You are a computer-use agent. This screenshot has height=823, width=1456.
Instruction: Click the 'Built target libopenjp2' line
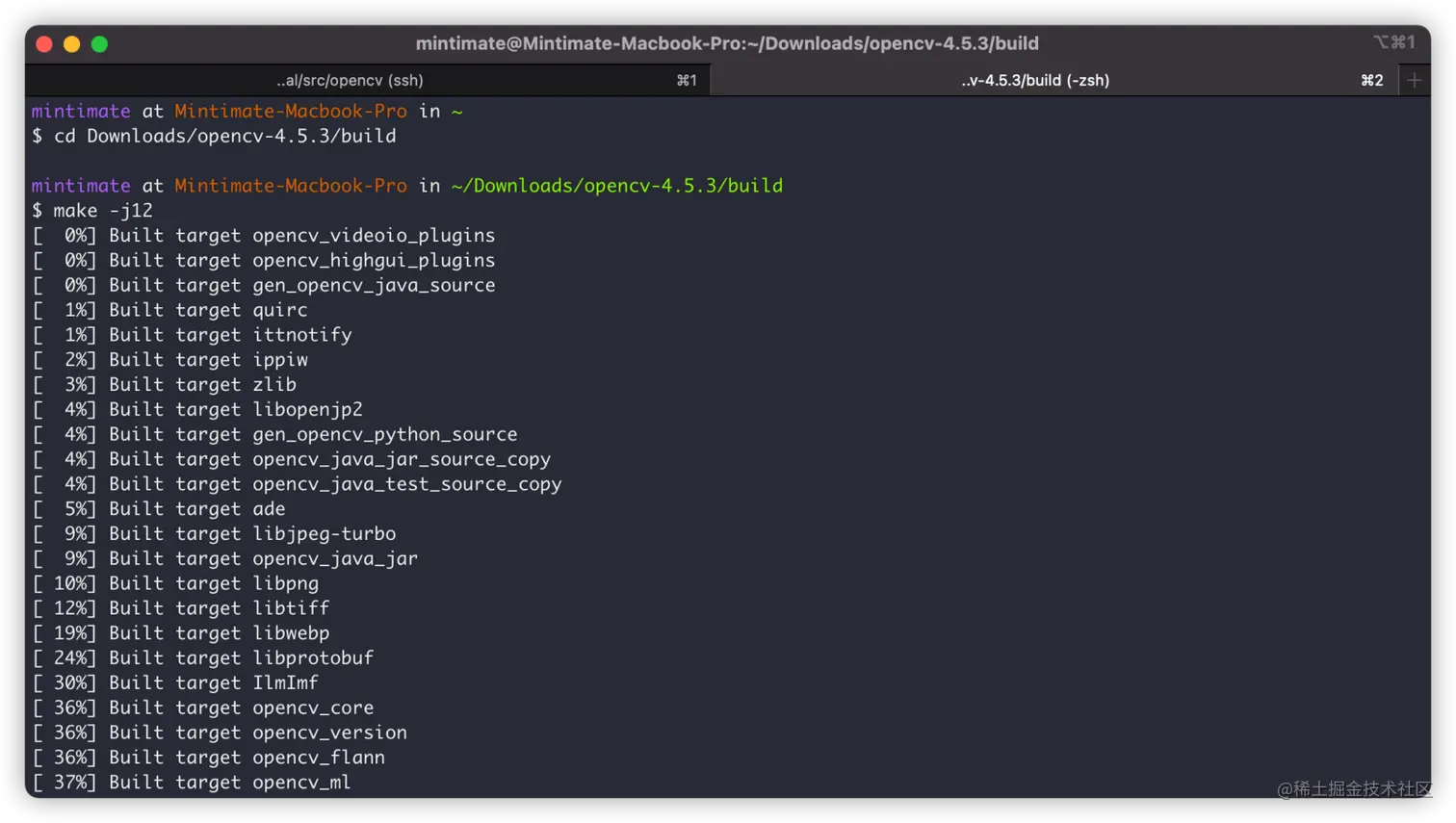coord(197,409)
